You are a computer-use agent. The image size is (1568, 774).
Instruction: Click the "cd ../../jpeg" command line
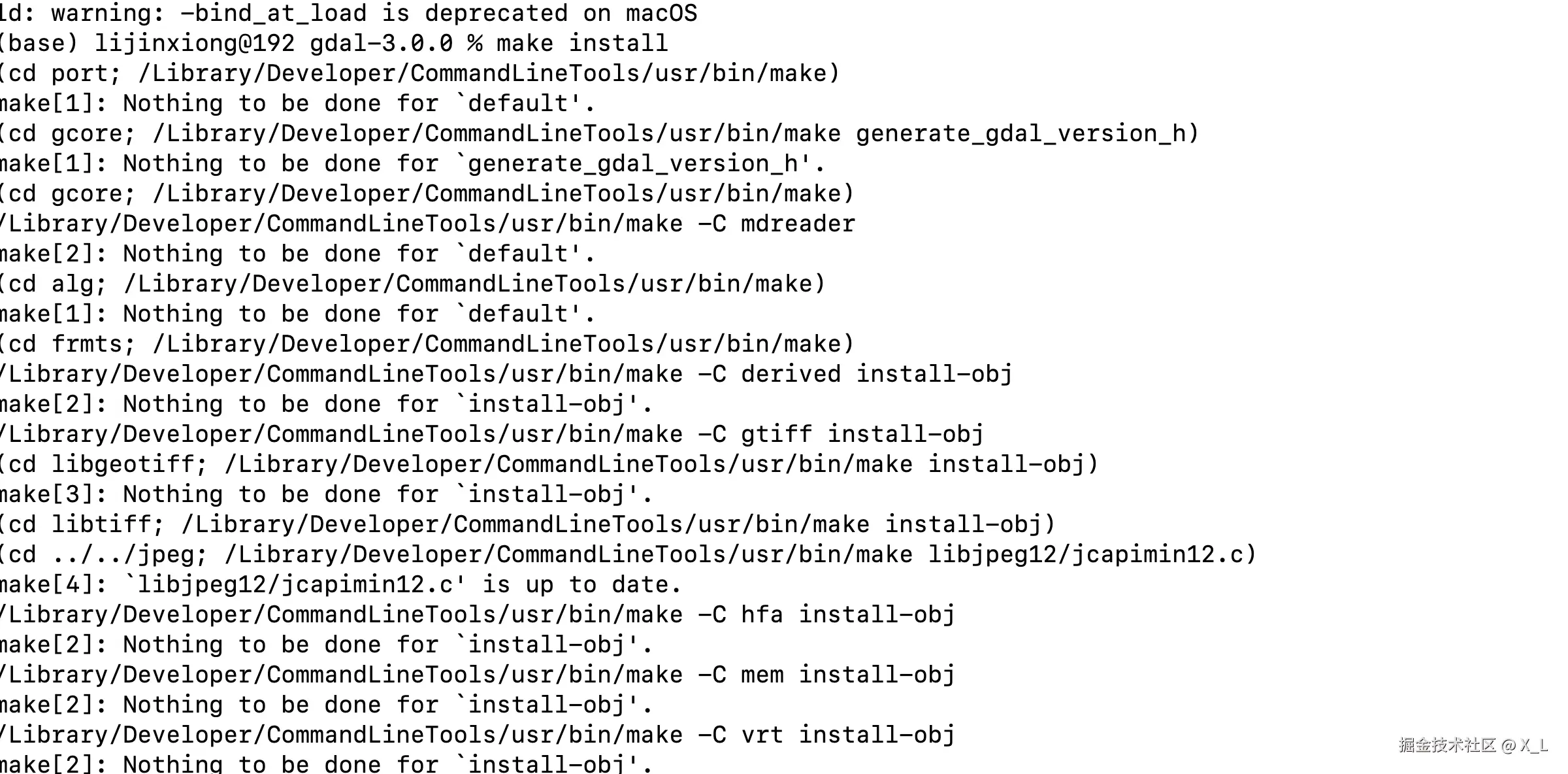[627, 554]
